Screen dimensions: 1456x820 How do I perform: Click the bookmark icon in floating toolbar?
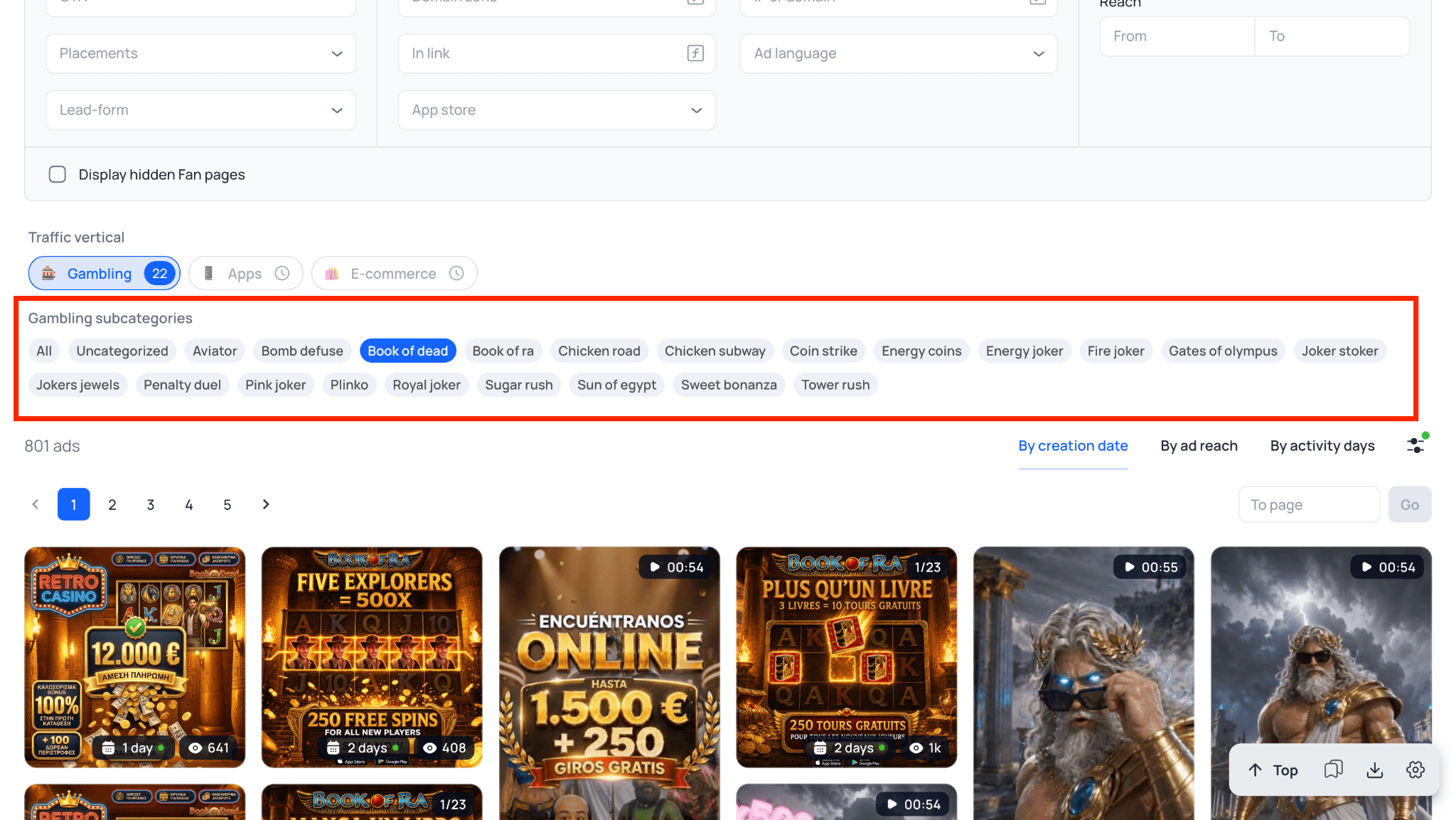1334,770
